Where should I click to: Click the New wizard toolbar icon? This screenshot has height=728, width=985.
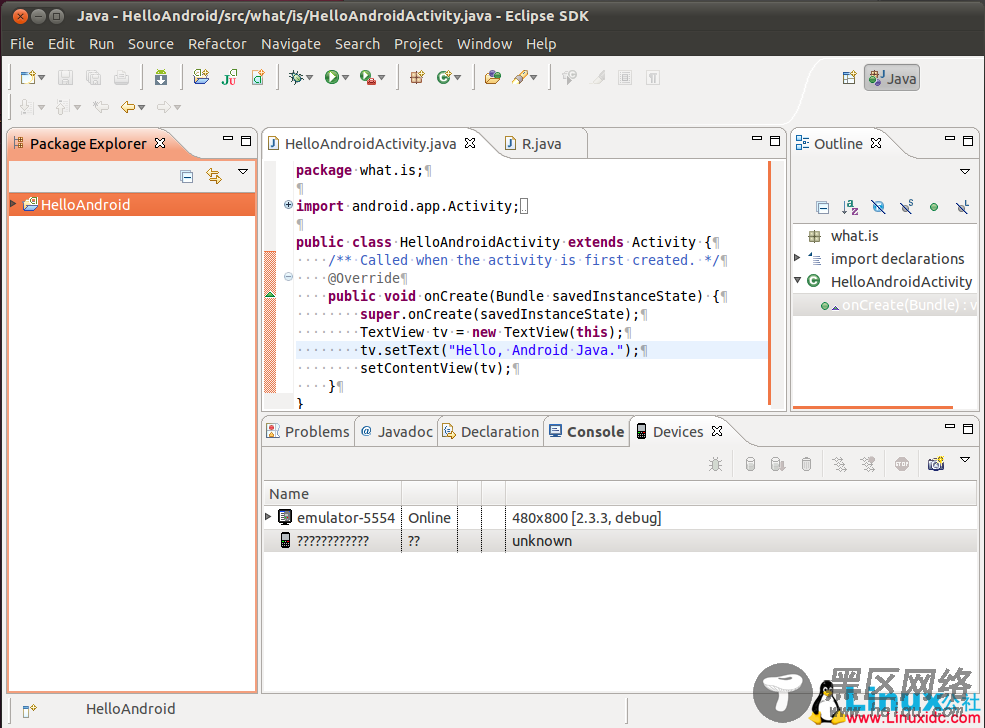[28, 78]
